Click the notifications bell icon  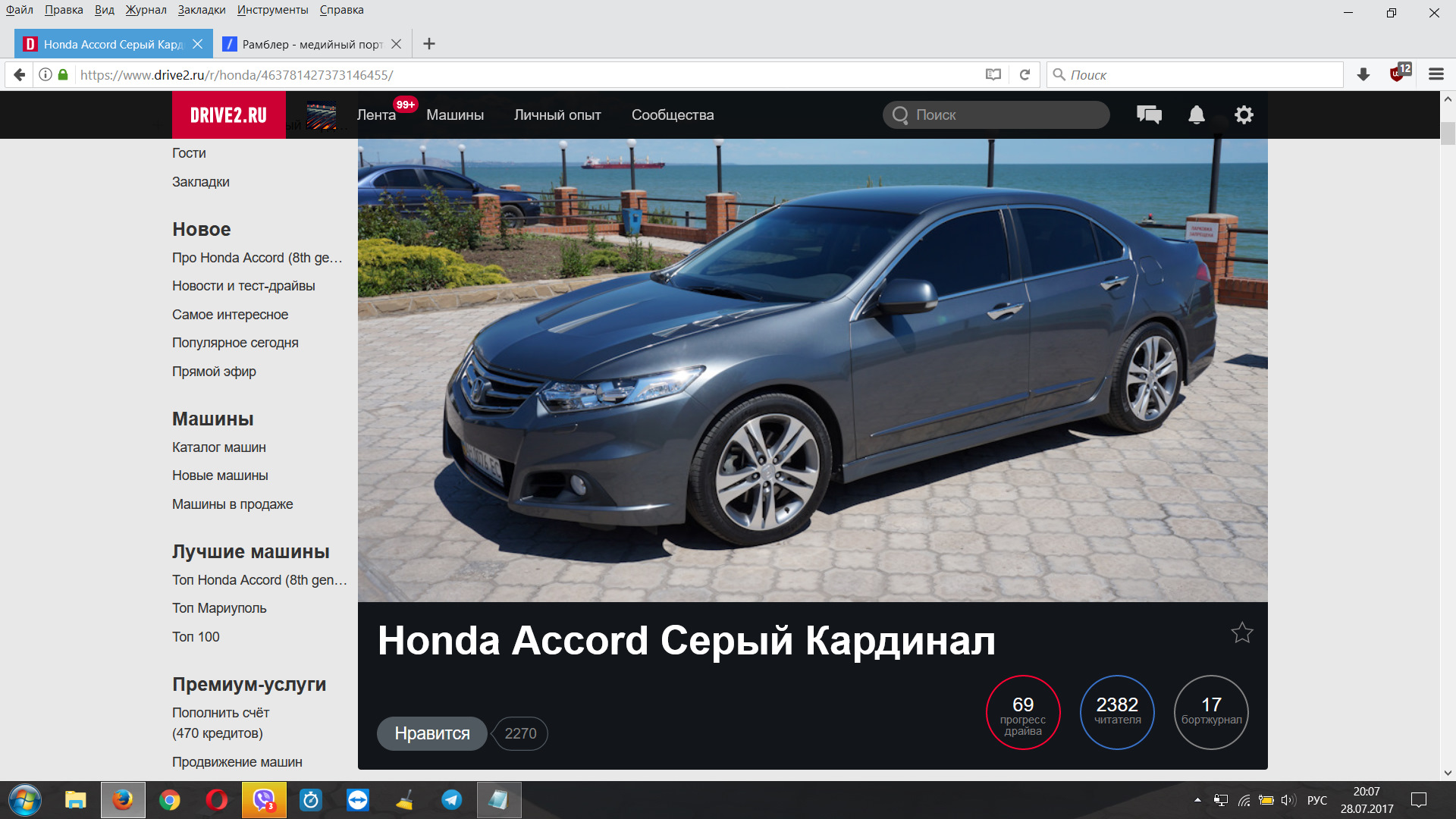click(1196, 115)
